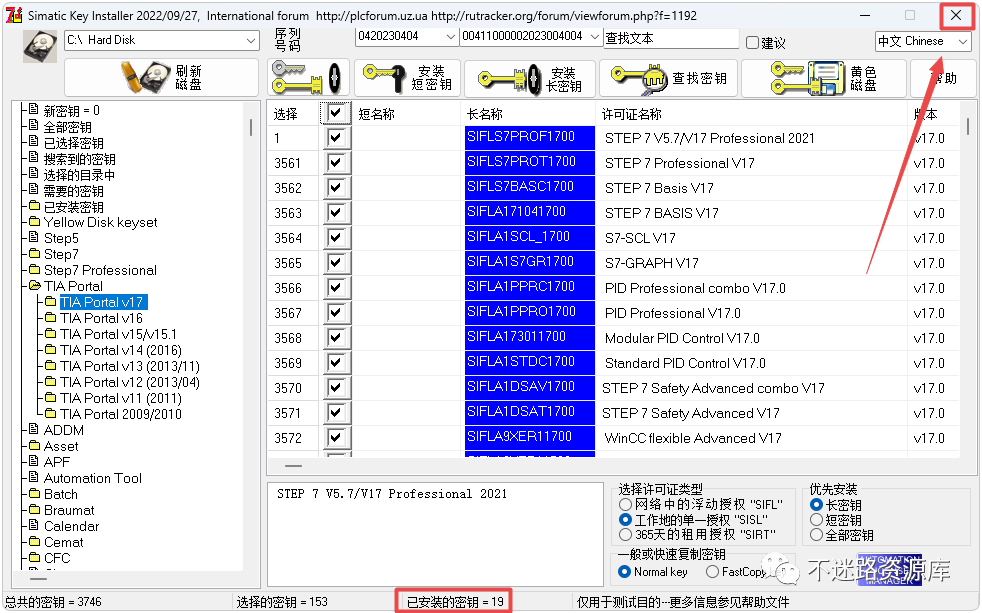Click document icon of ADDM node
This screenshot has height=613, width=982.
[x=34, y=430]
